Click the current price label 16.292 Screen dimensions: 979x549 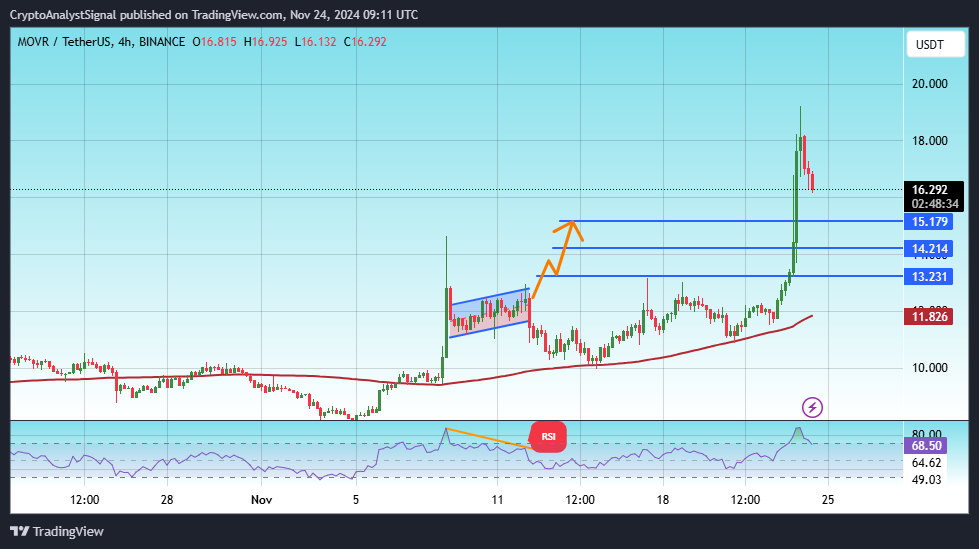[930, 190]
